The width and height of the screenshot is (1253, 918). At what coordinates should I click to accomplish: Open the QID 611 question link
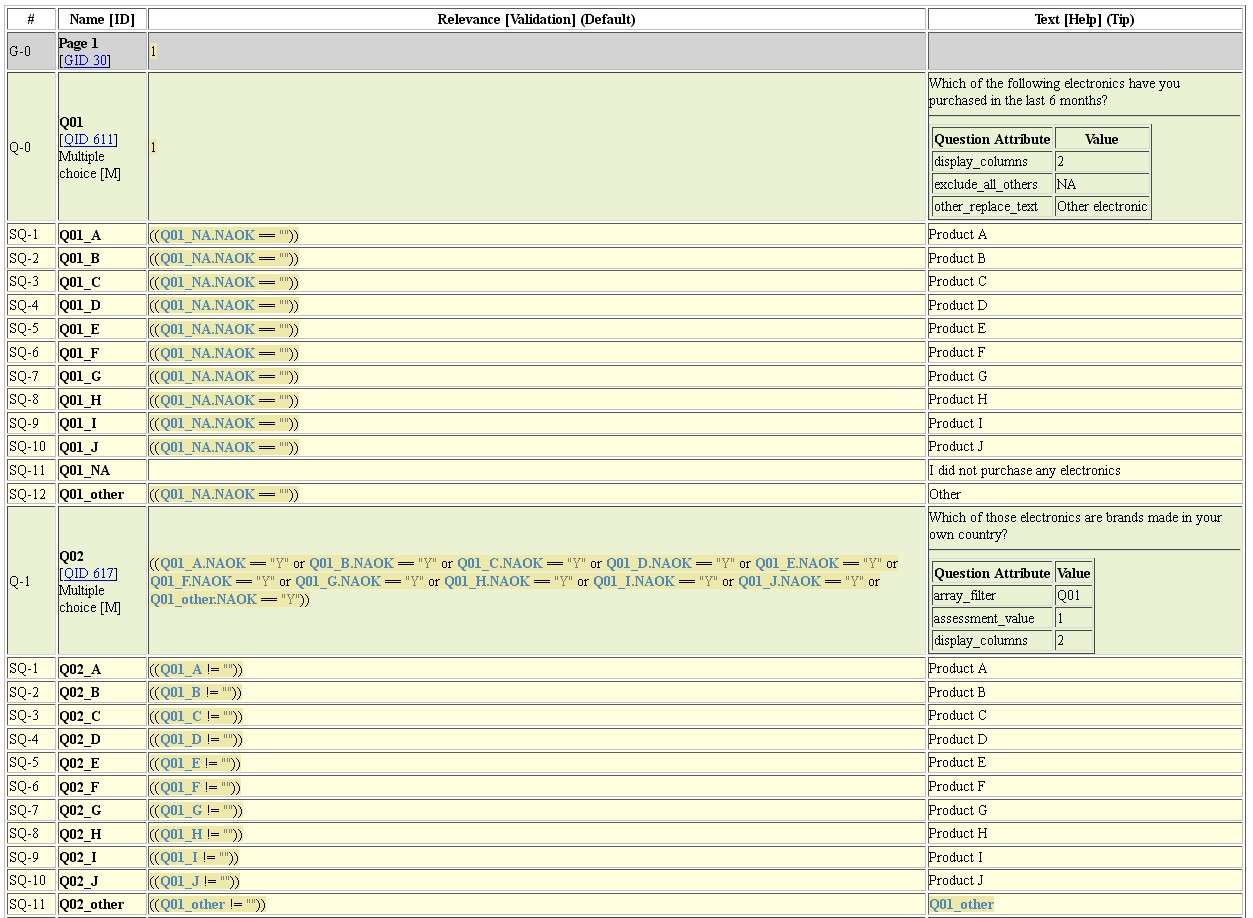89,140
